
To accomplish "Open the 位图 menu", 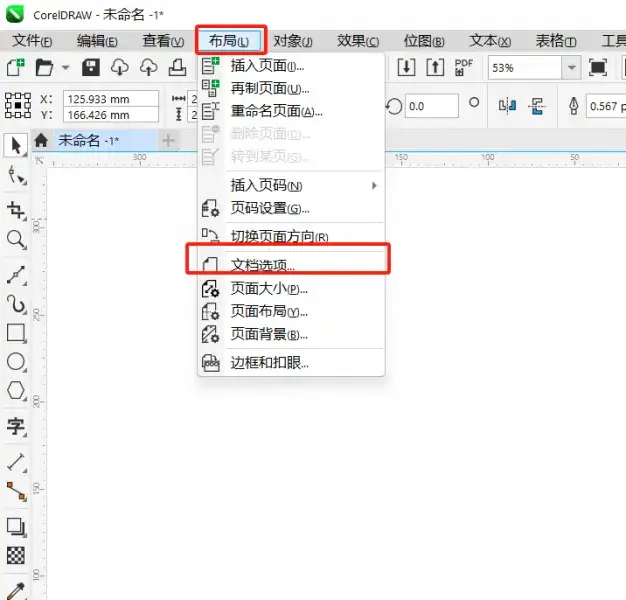I will tap(424, 41).
